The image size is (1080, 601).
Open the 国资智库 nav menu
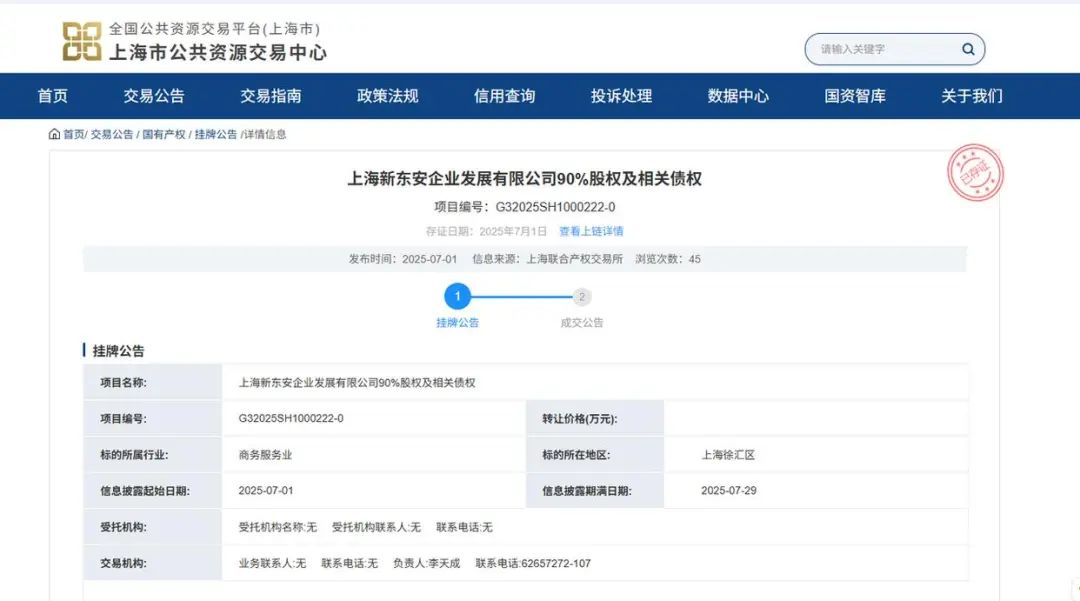[855, 96]
